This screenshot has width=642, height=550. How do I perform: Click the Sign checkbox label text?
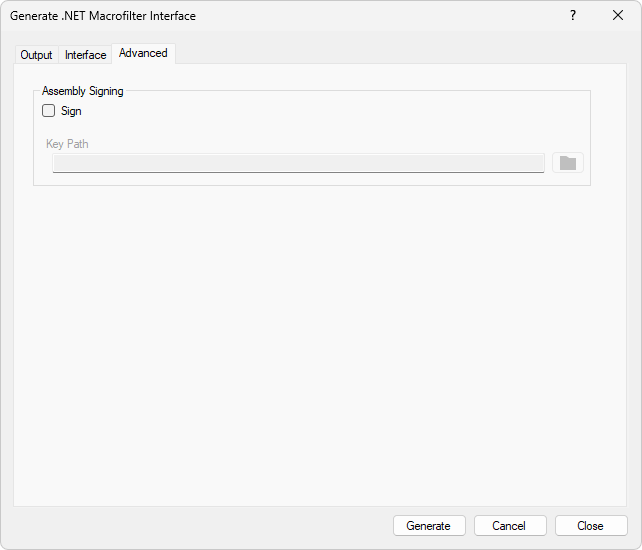tap(71, 111)
